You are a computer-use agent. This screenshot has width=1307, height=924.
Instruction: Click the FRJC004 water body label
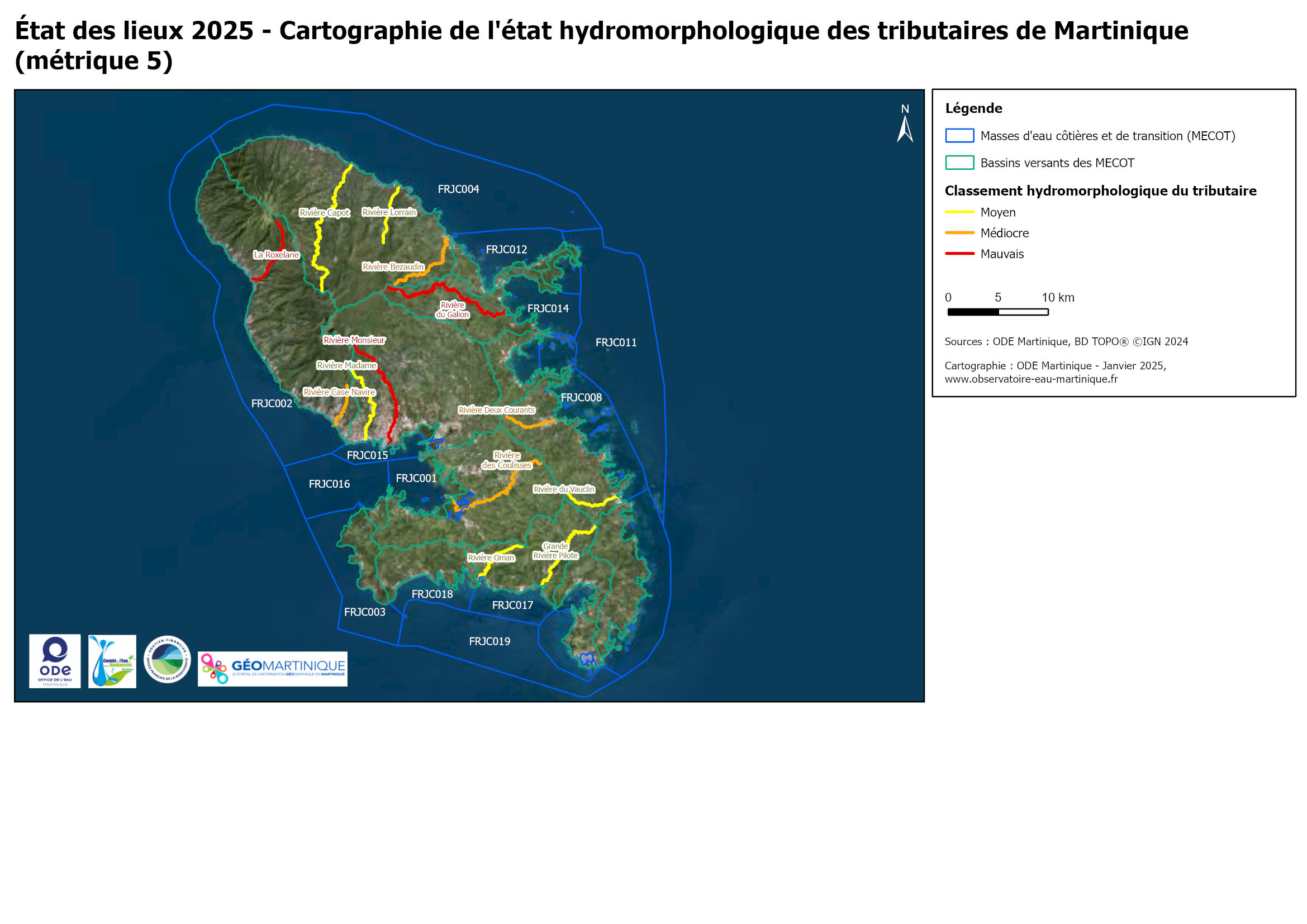coord(458,189)
